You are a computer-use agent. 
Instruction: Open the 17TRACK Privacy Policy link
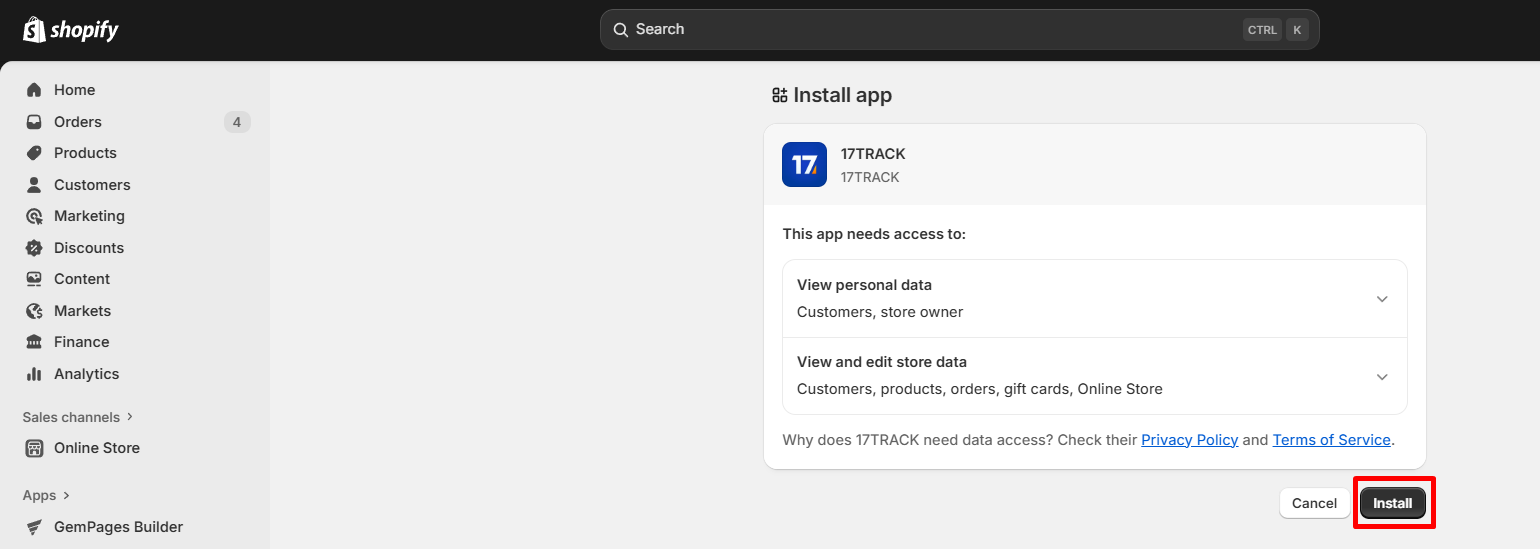(1189, 440)
